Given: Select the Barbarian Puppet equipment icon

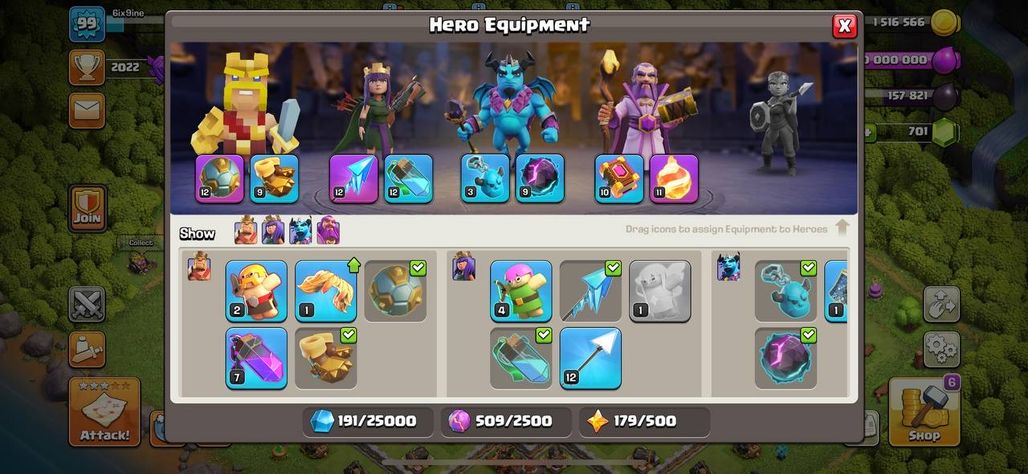Looking at the screenshot, I should 256,290.
